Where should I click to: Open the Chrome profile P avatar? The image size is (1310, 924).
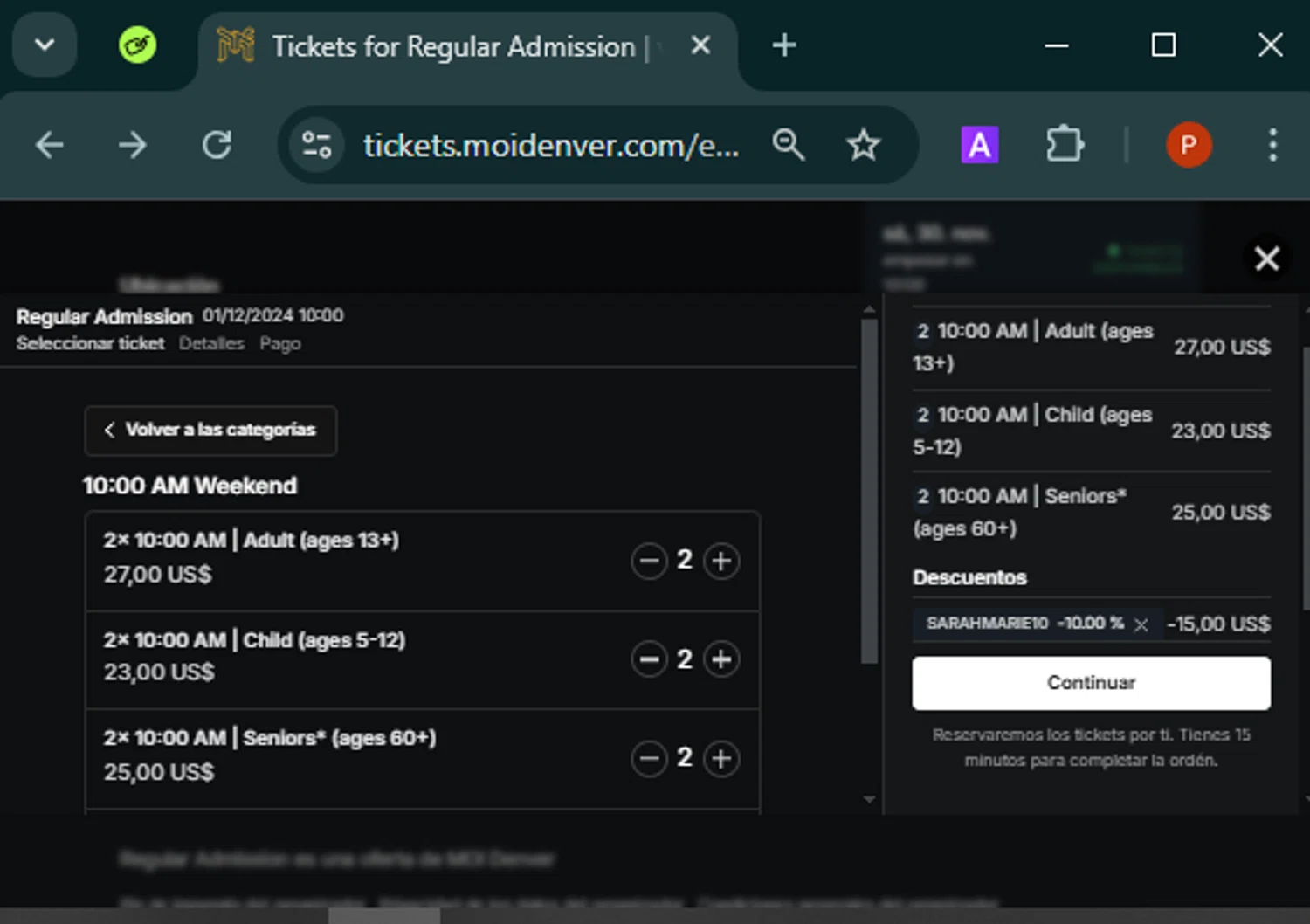pyautogui.click(x=1189, y=145)
